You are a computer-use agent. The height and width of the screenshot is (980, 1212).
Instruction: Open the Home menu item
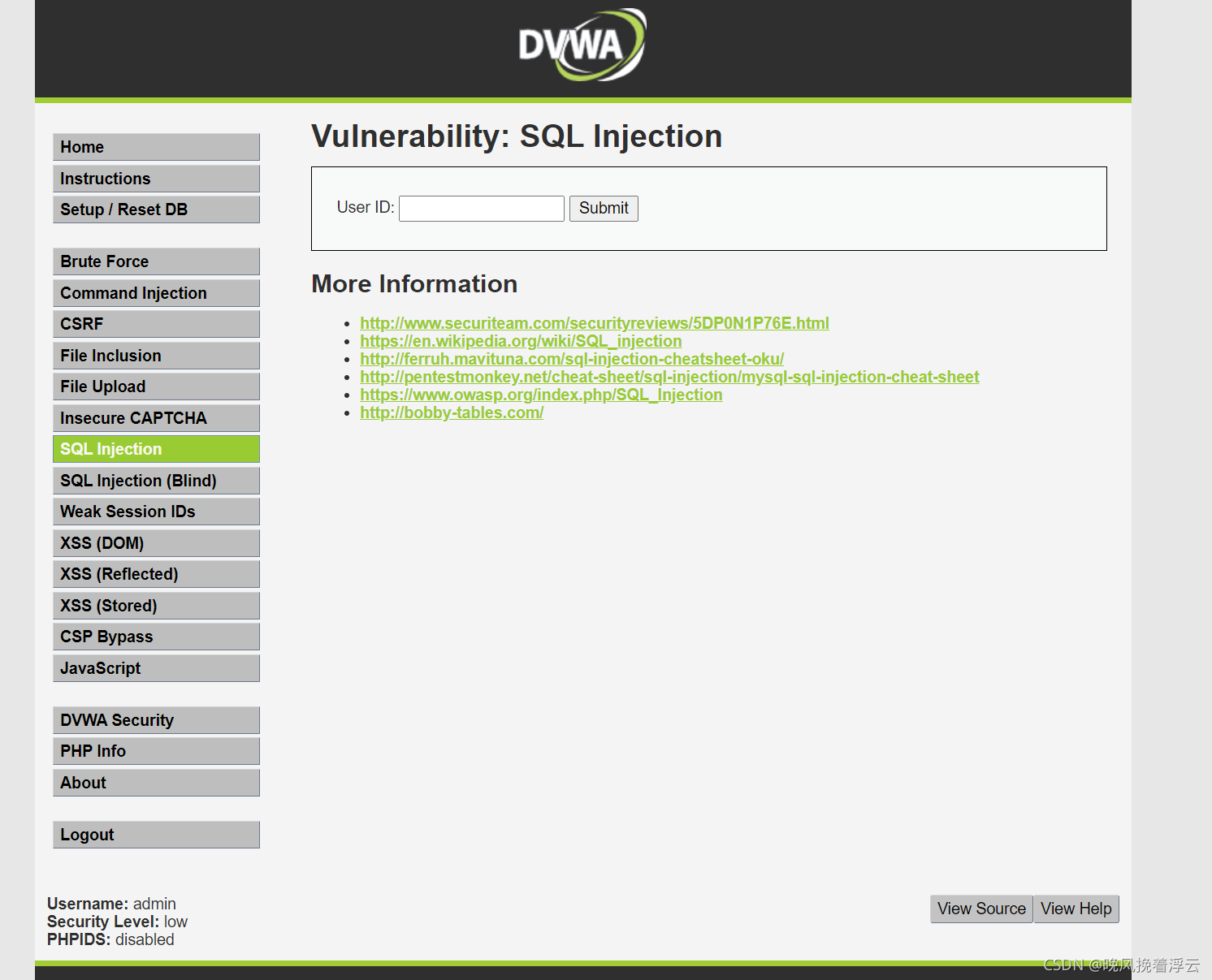click(156, 147)
